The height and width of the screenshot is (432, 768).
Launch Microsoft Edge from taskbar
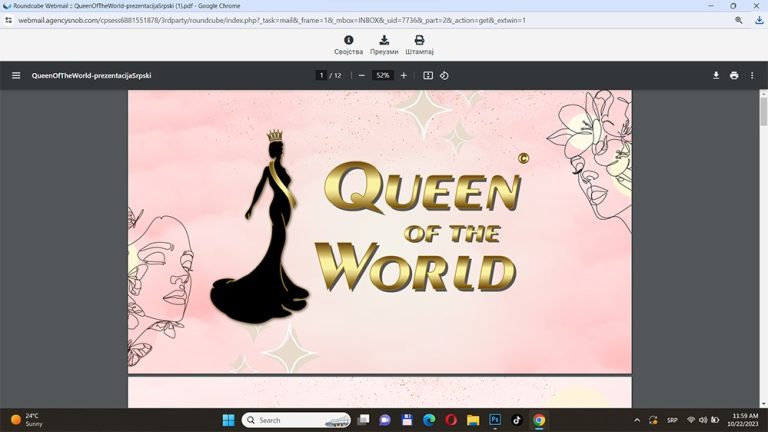pos(429,420)
